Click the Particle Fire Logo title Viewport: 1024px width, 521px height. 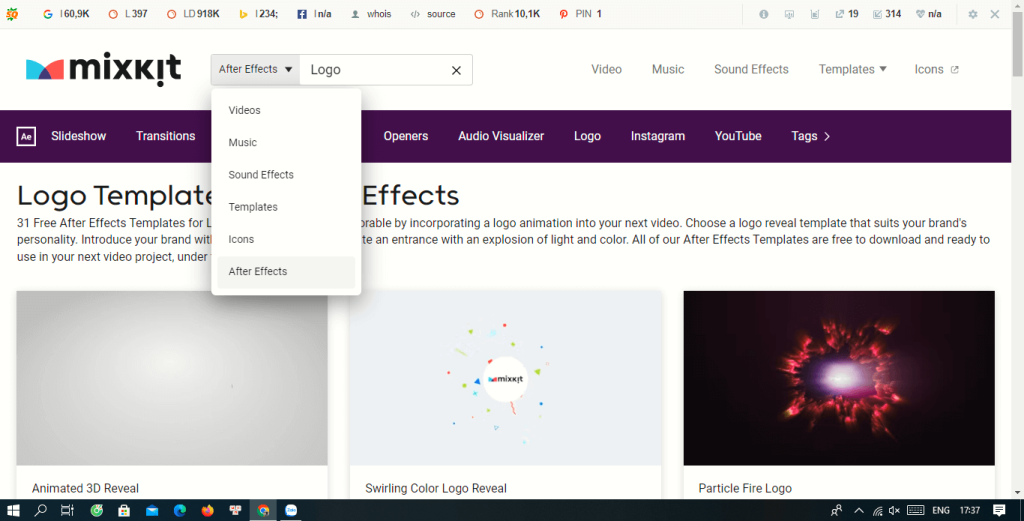click(744, 488)
